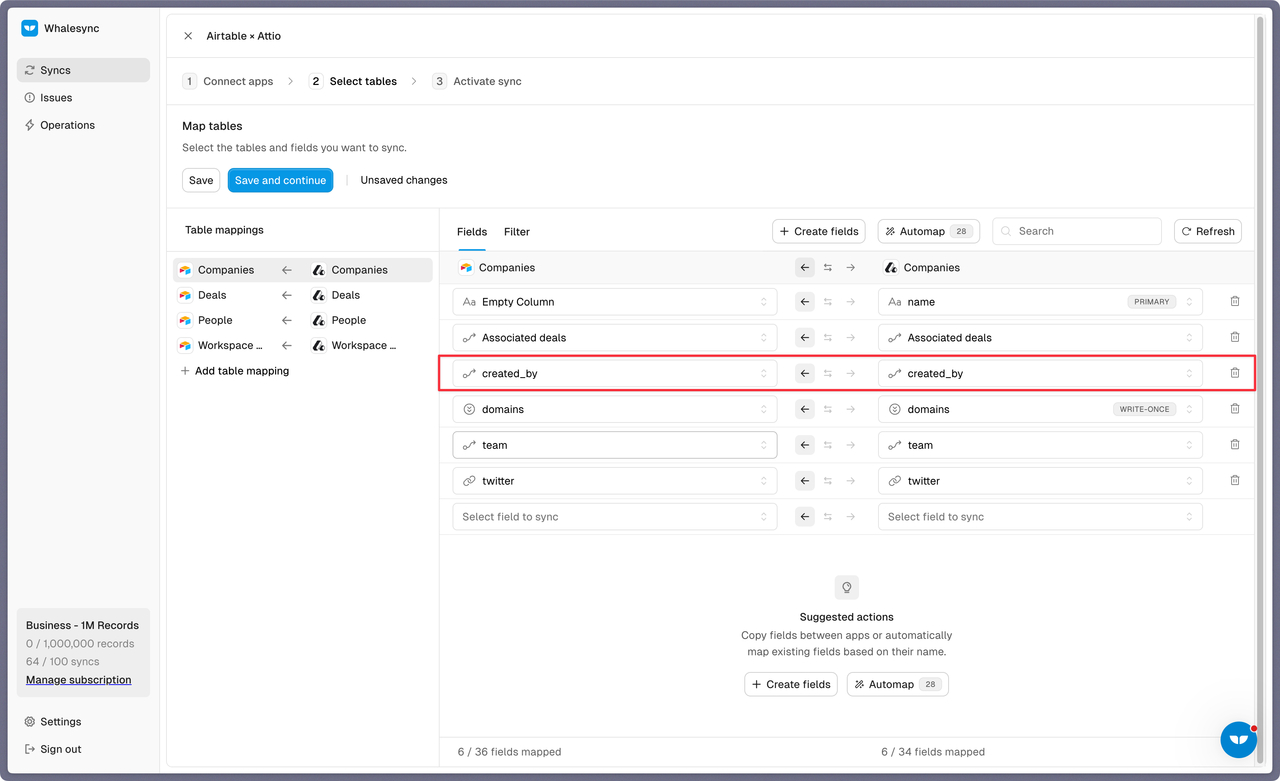
Task: Click the Save button
Action: (x=201, y=180)
